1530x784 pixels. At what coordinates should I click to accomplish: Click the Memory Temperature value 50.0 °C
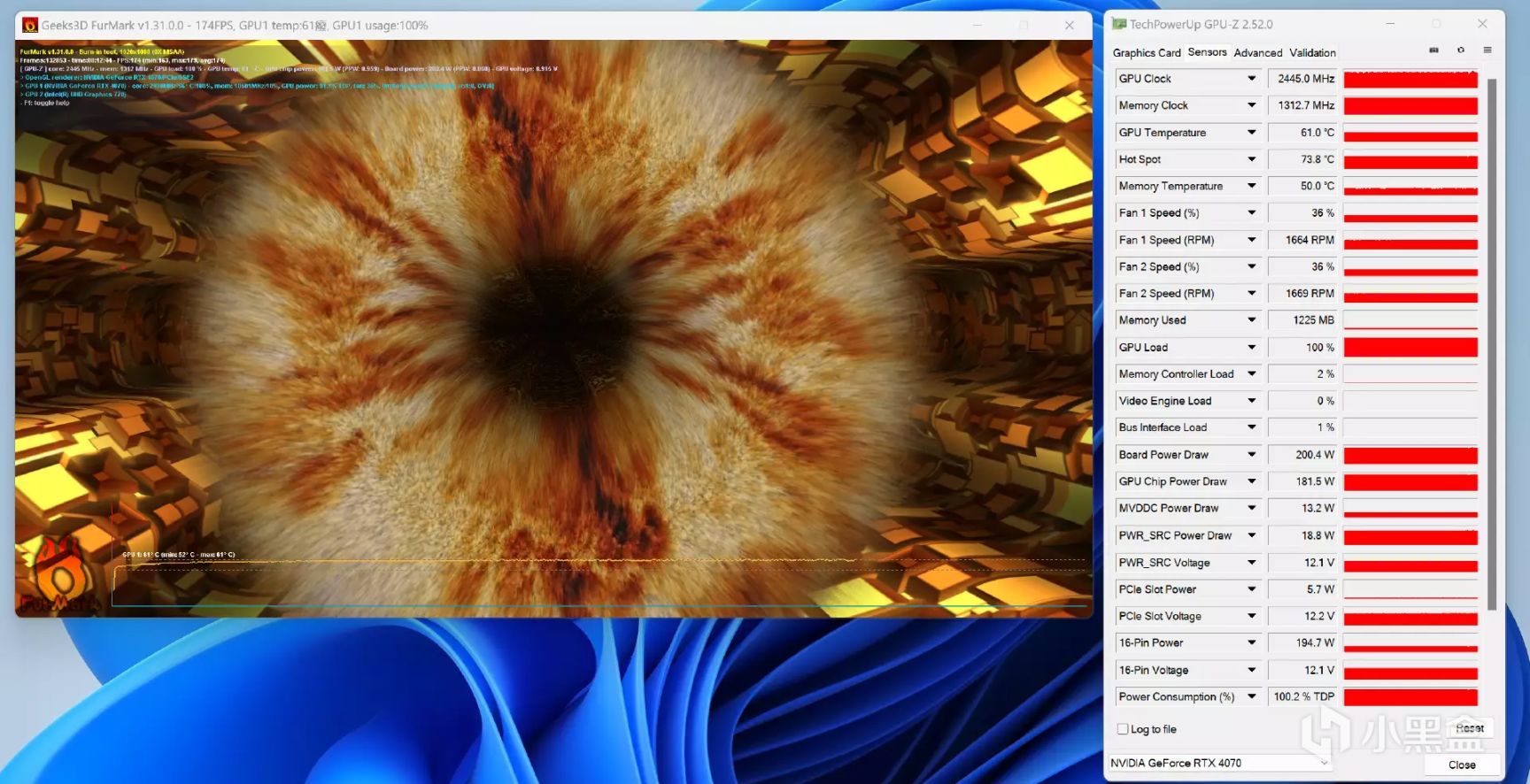tap(1302, 186)
